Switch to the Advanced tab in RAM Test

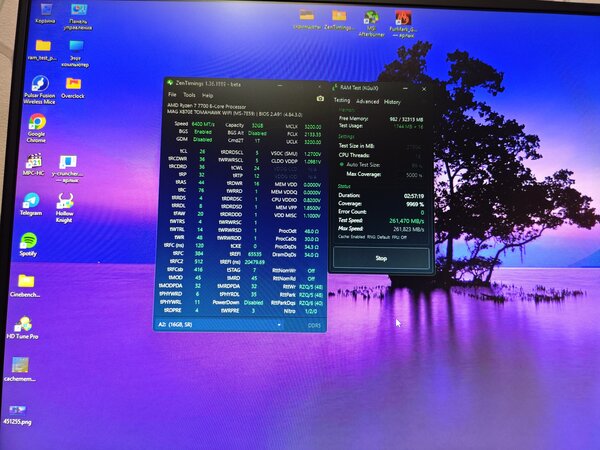point(367,101)
